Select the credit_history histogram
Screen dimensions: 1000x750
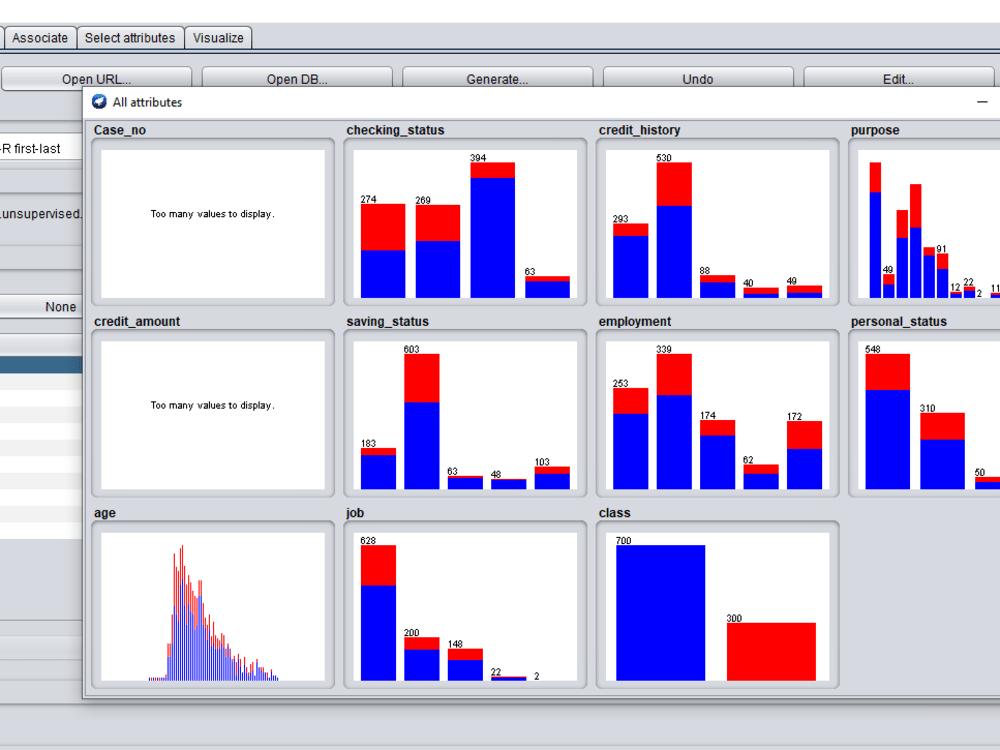(x=717, y=223)
